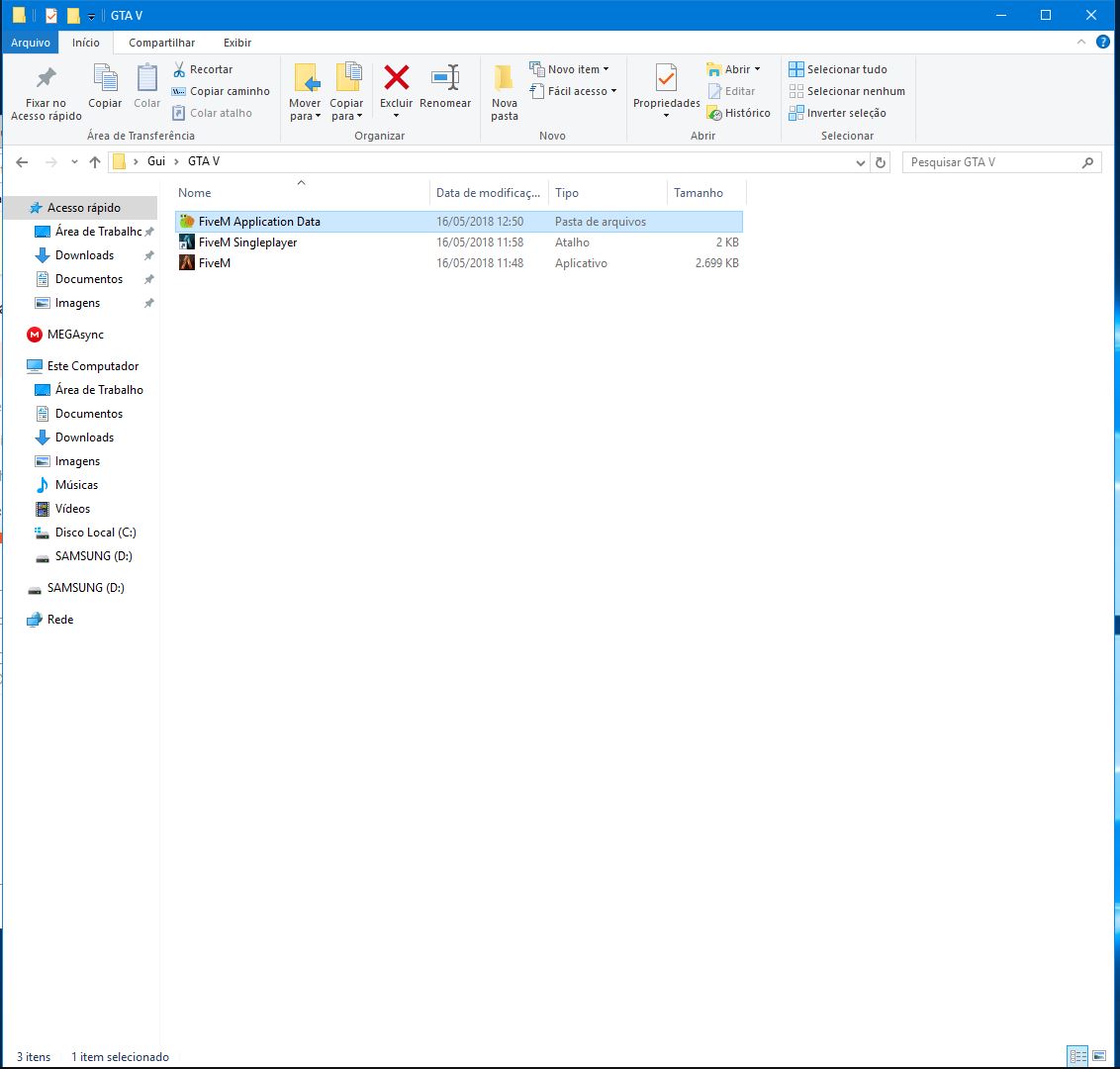Open Quick Access Toolbar customize arrow
The width and height of the screenshot is (1120, 1069).
click(91, 16)
